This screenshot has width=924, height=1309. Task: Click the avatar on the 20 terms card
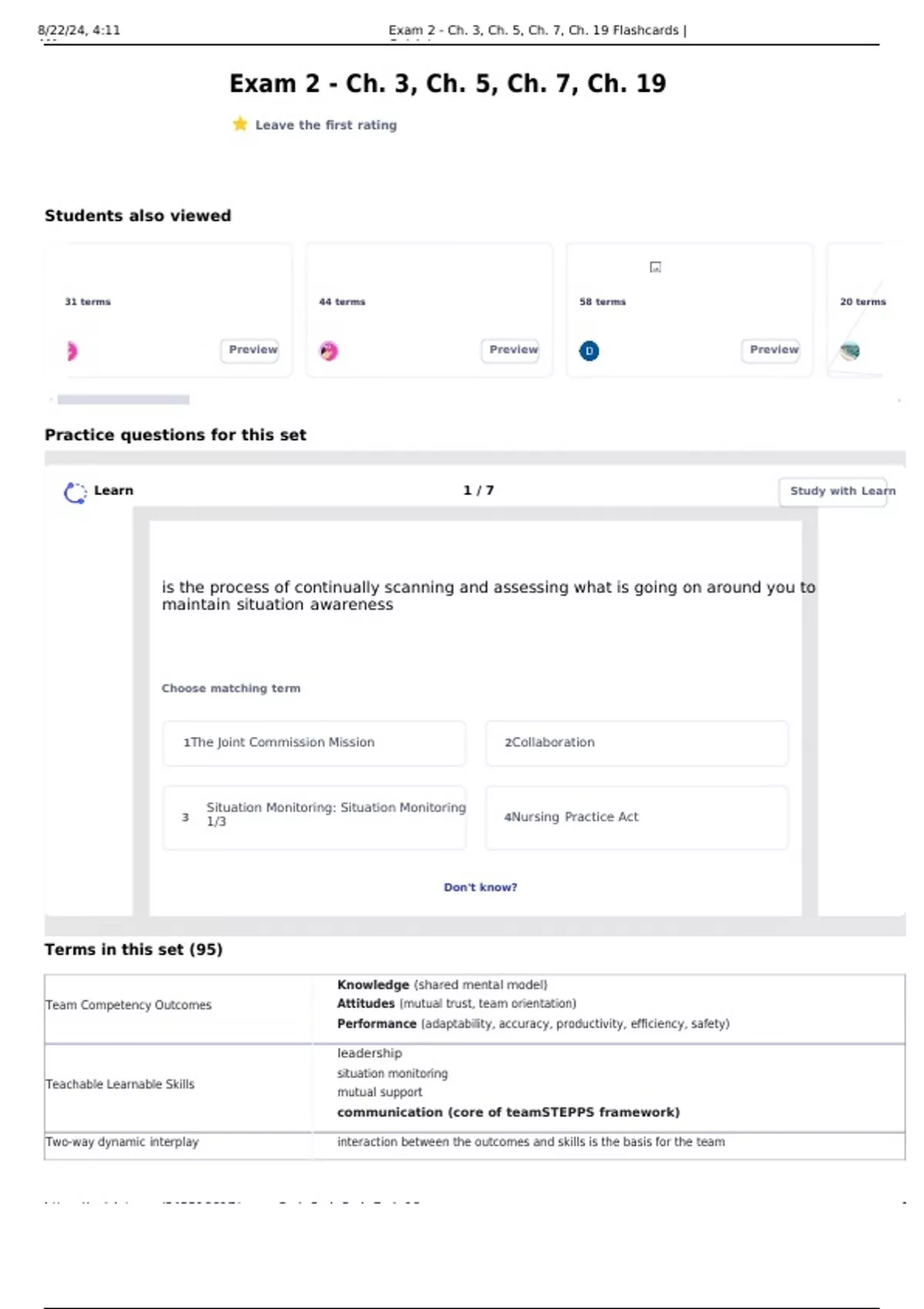pyautogui.click(x=850, y=351)
